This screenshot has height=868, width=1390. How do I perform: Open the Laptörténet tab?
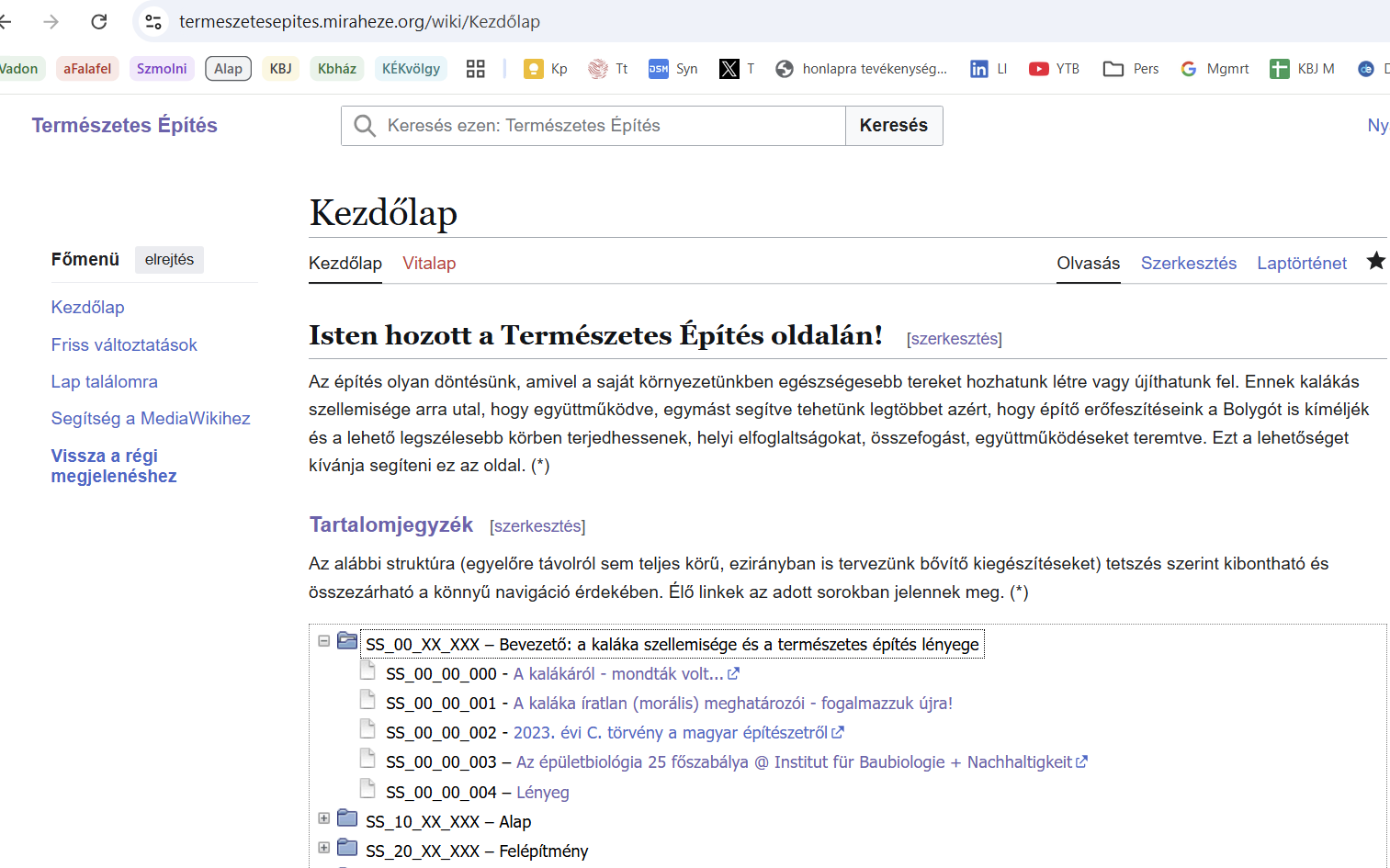pyautogui.click(x=1302, y=264)
